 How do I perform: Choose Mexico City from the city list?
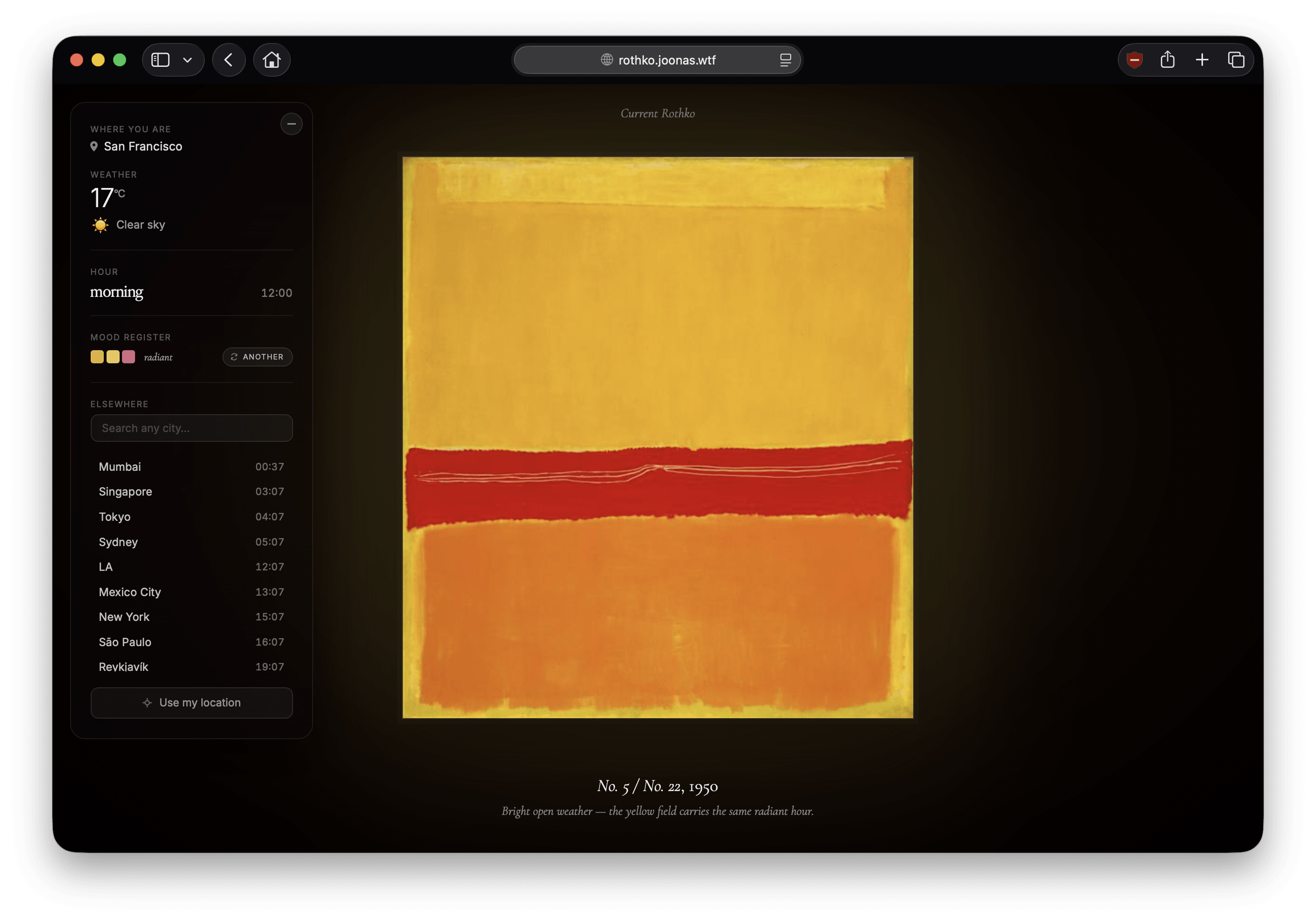[x=192, y=592]
